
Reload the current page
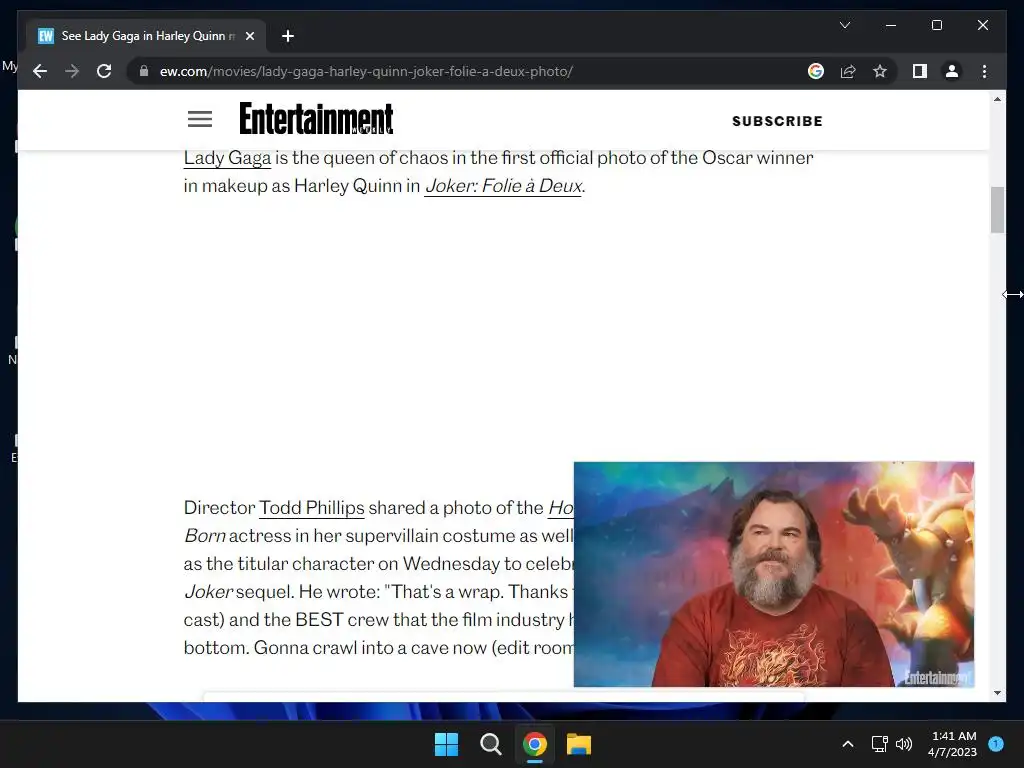click(104, 71)
